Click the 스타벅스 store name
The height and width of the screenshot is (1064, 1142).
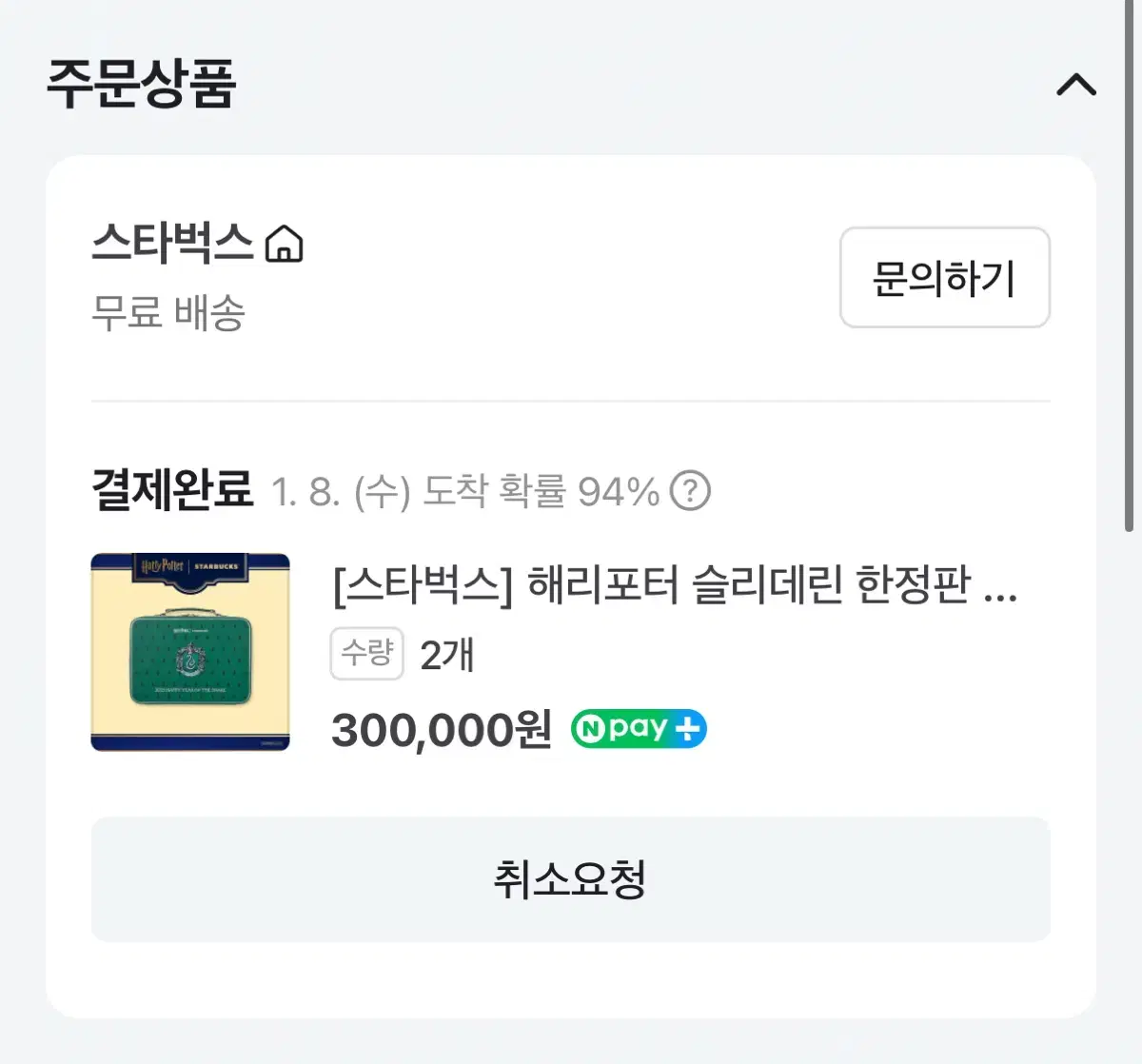coord(172,243)
